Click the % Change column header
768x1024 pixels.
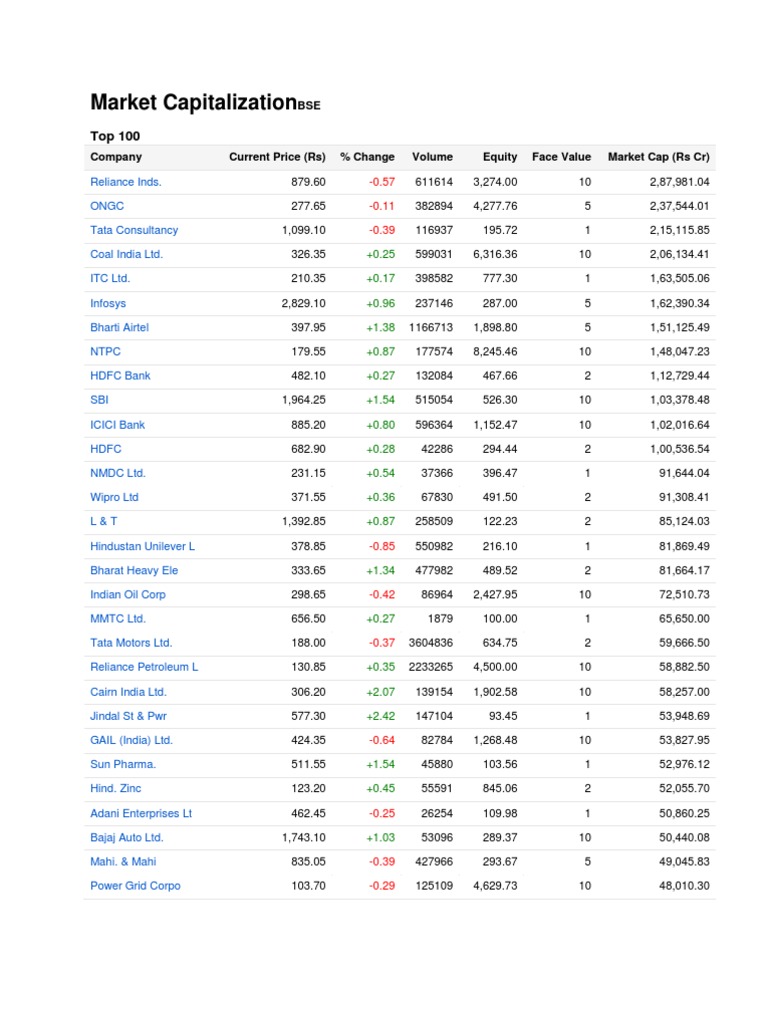[x=367, y=157]
